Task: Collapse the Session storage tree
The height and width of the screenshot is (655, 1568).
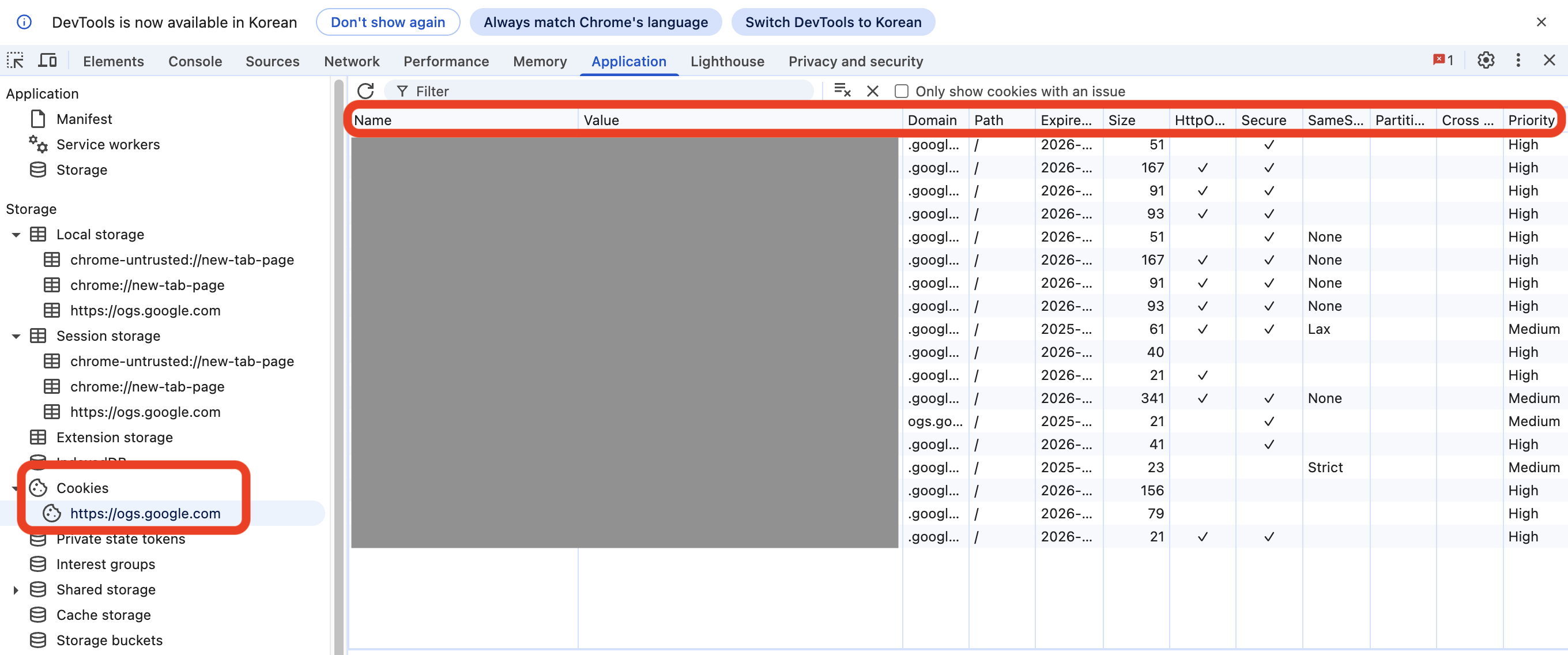Action: click(15, 336)
